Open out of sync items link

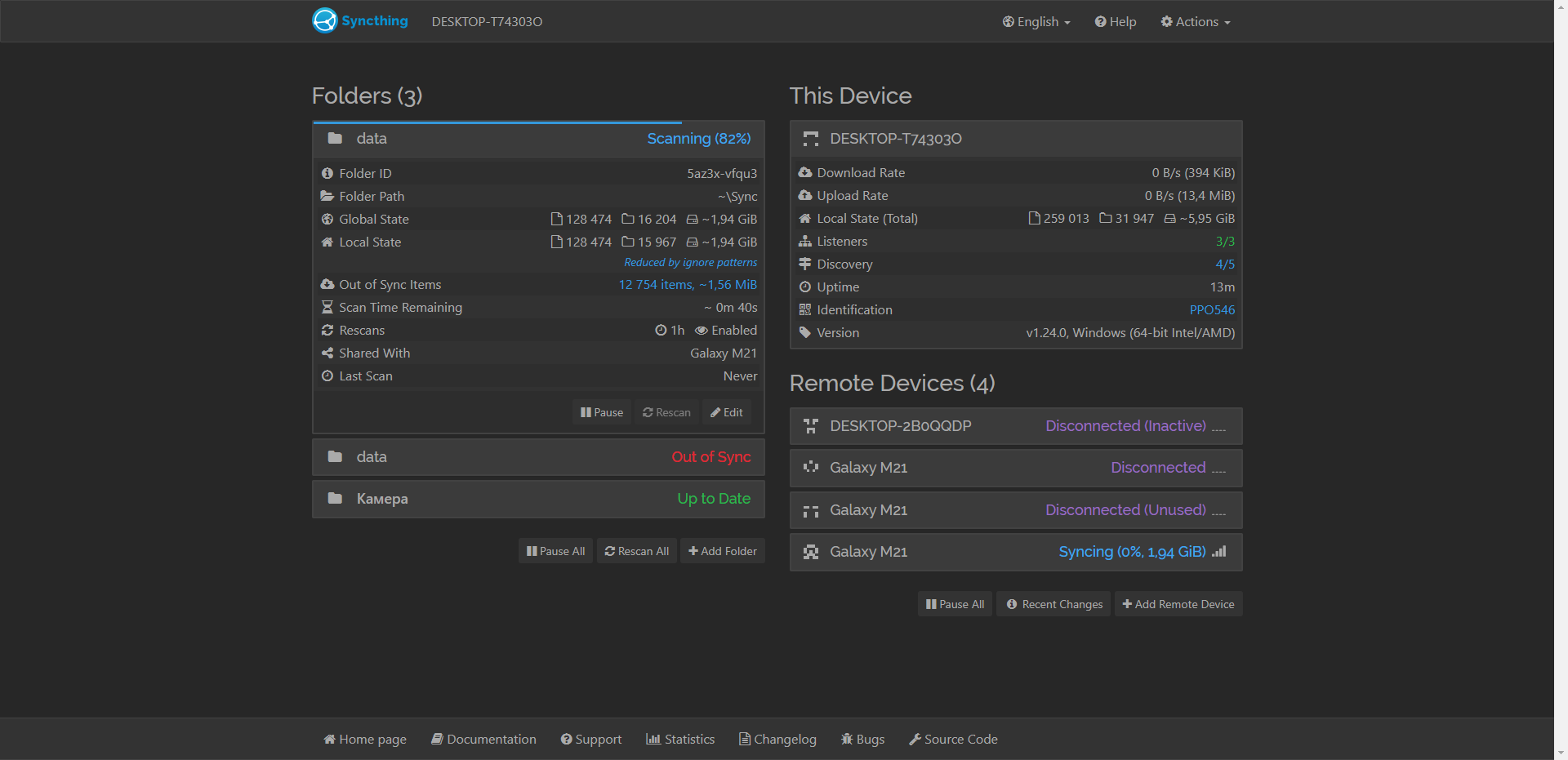(688, 285)
